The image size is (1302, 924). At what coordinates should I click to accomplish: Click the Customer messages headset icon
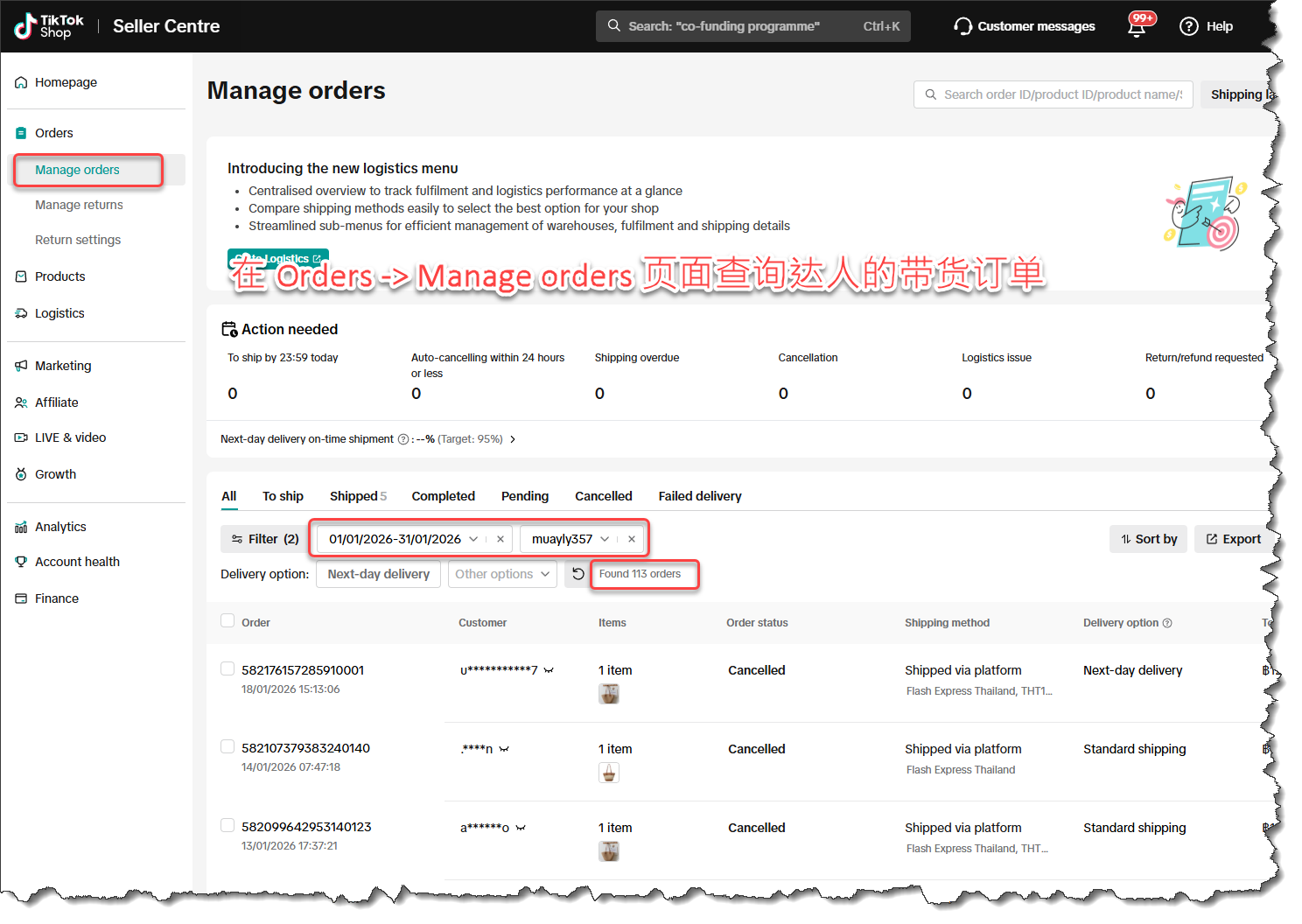(962, 26)
